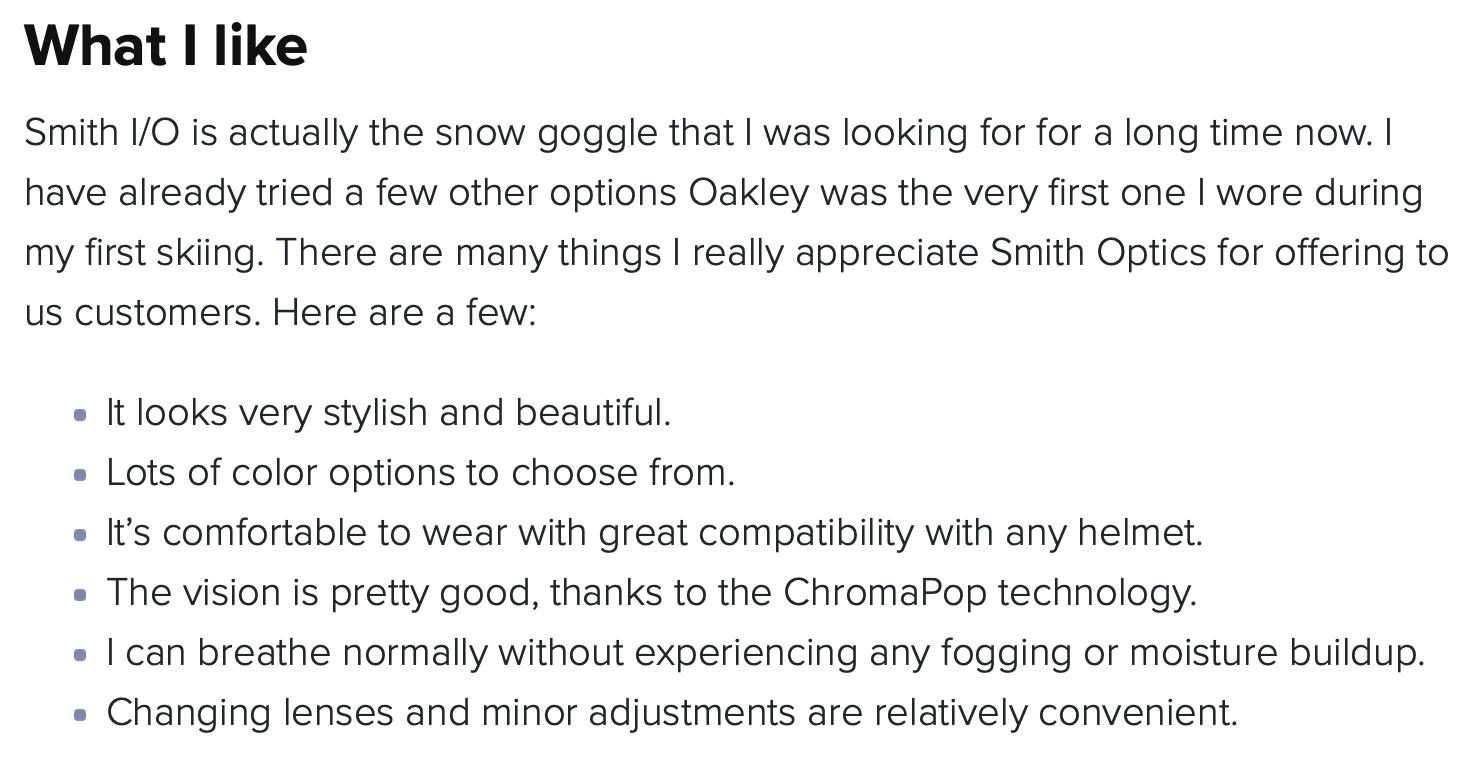Click the bullet dot before "Changing lenses"
1470x776 pixels.
pyautogui.click(x=81, y=715)
